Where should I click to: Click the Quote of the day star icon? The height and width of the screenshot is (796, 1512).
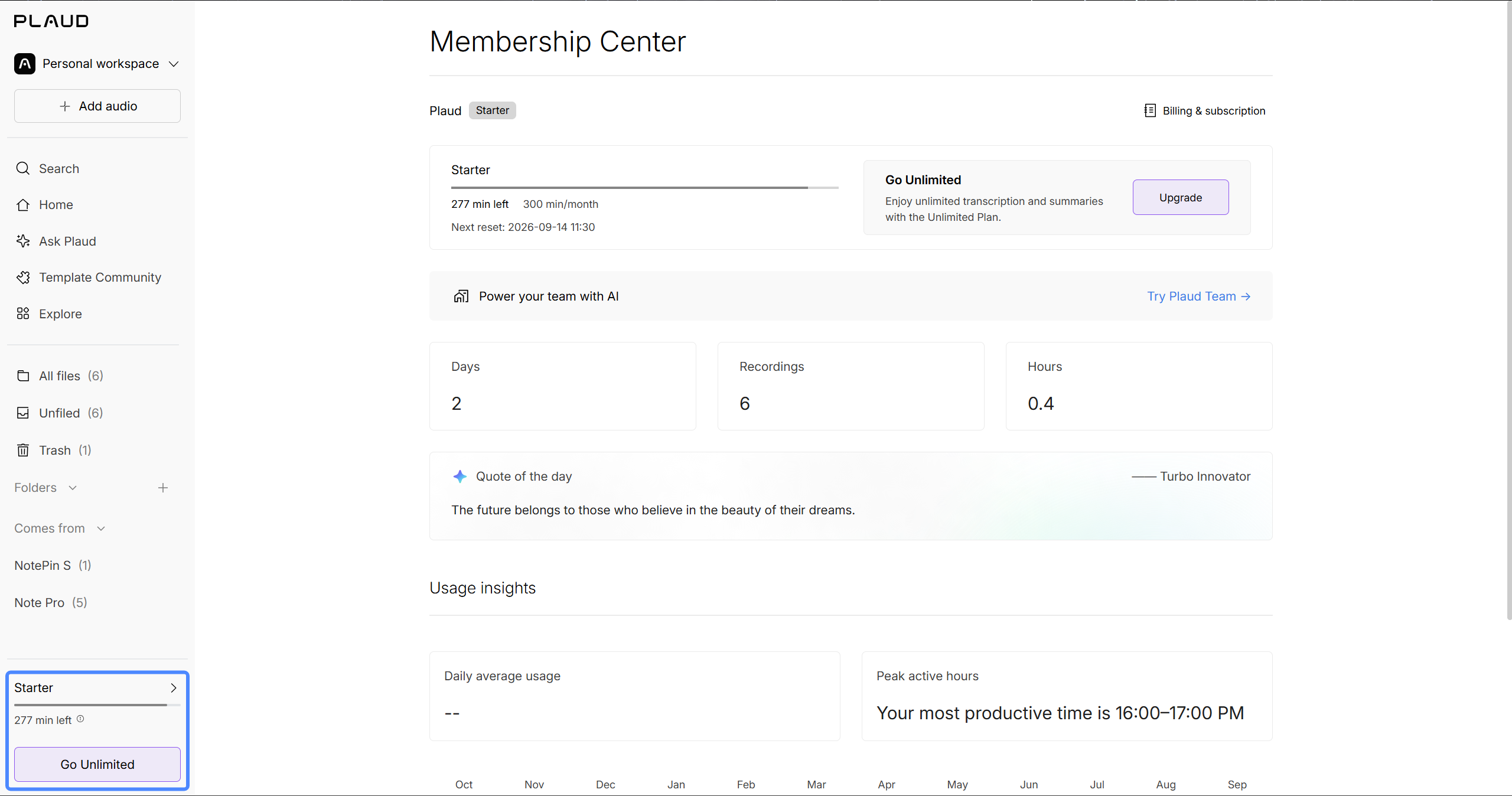click(x=460, y=477)
